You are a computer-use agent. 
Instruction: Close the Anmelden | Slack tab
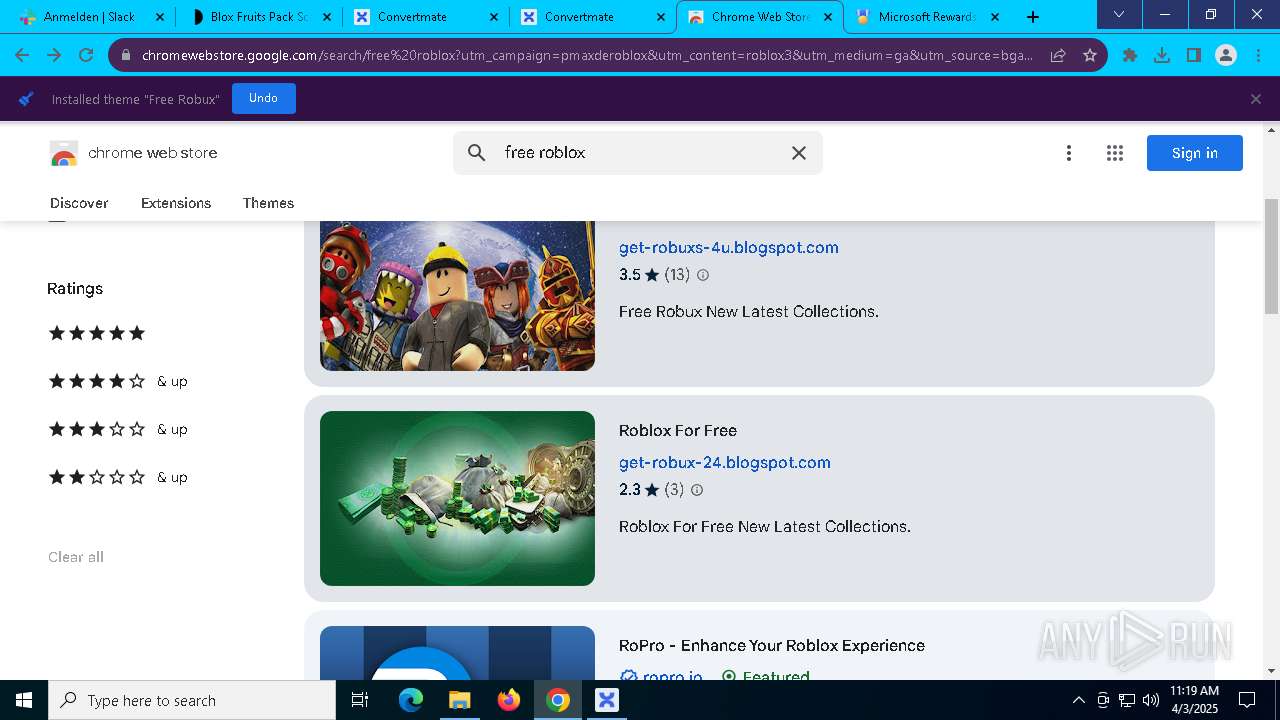click(x=159, y=17)
